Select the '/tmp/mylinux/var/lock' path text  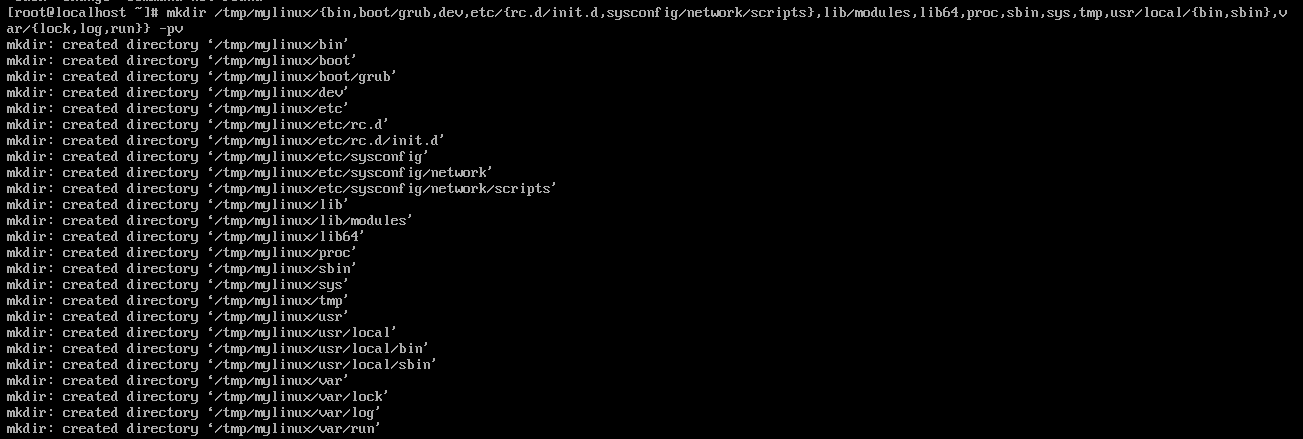click(x=298, y=396)
